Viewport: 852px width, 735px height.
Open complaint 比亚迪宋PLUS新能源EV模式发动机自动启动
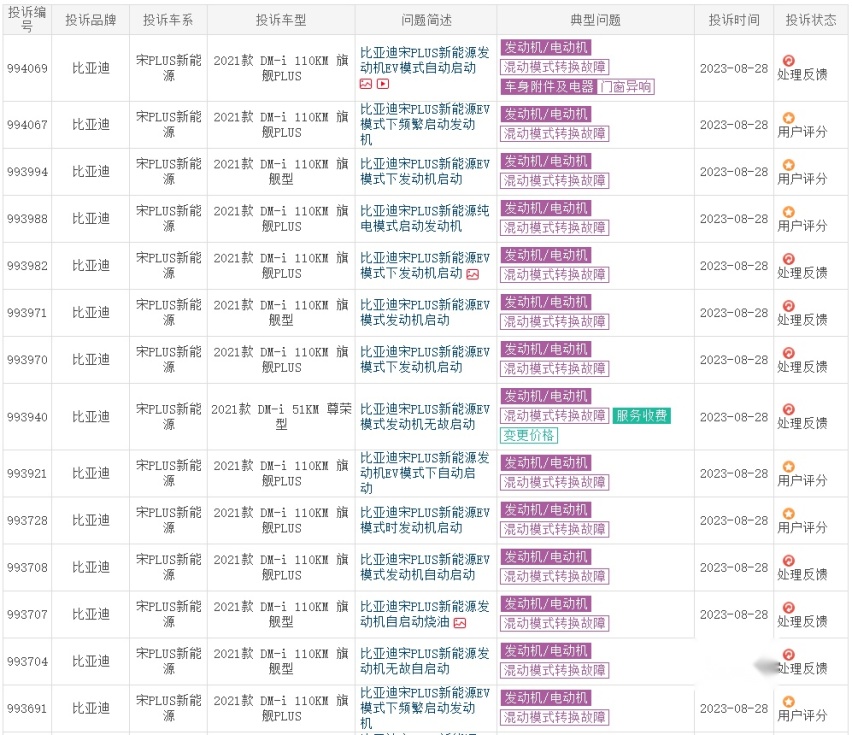pos(425,567)
